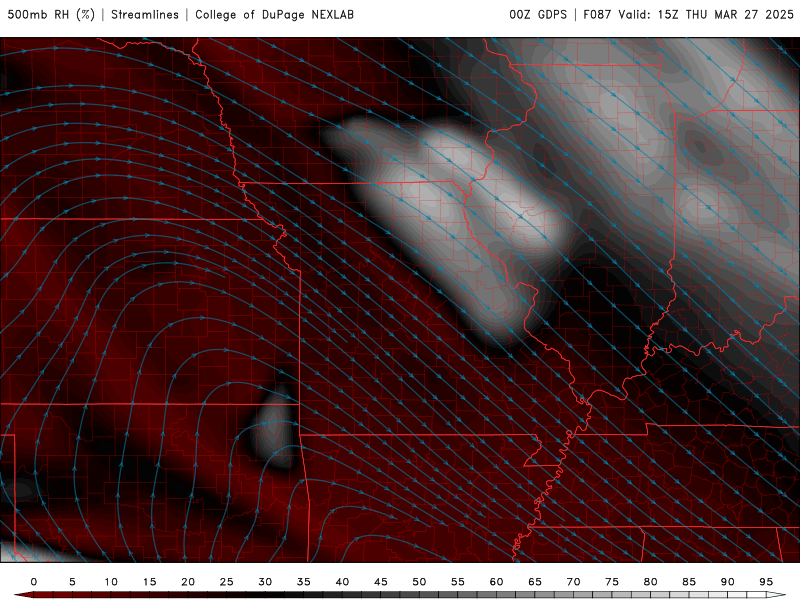800x600 pixels.
Task: Click the color scale label "90"
Action: 727,582
